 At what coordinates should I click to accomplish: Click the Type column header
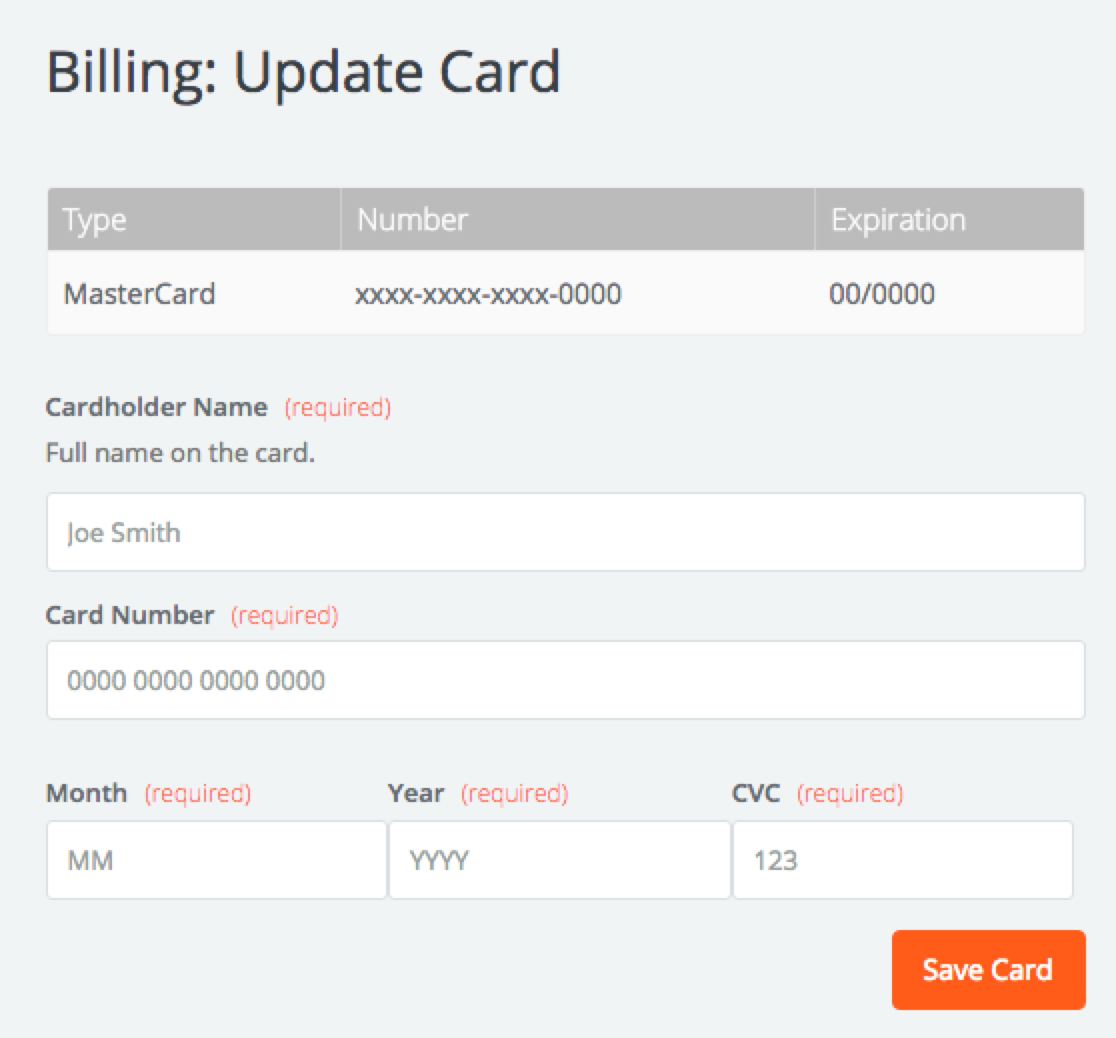click(95, 220)
